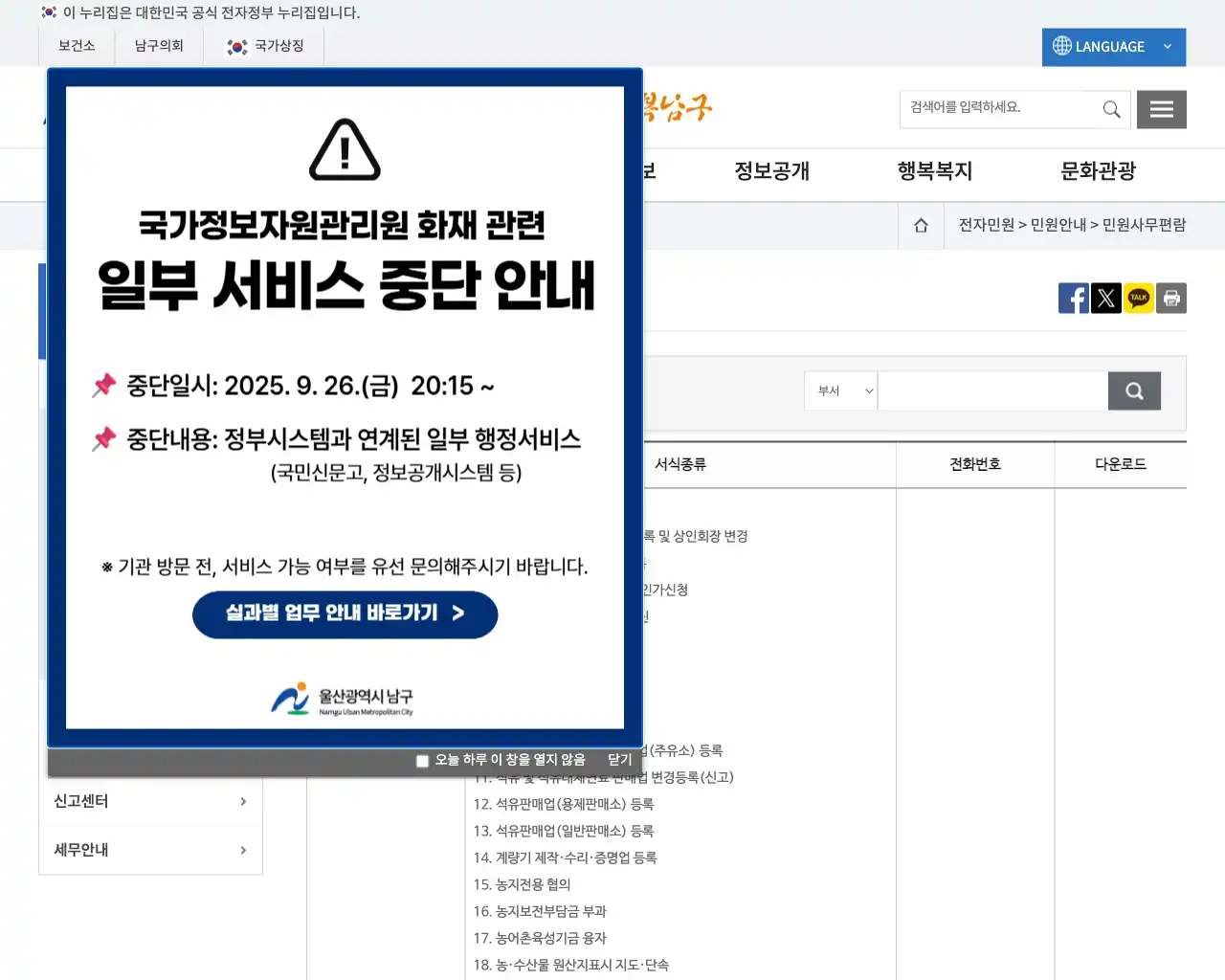The height and width of the screenshot is (980, 1225).
Task: Click the home breadcrumb icon
Action: pyautogui.click(x=921, y=225)
